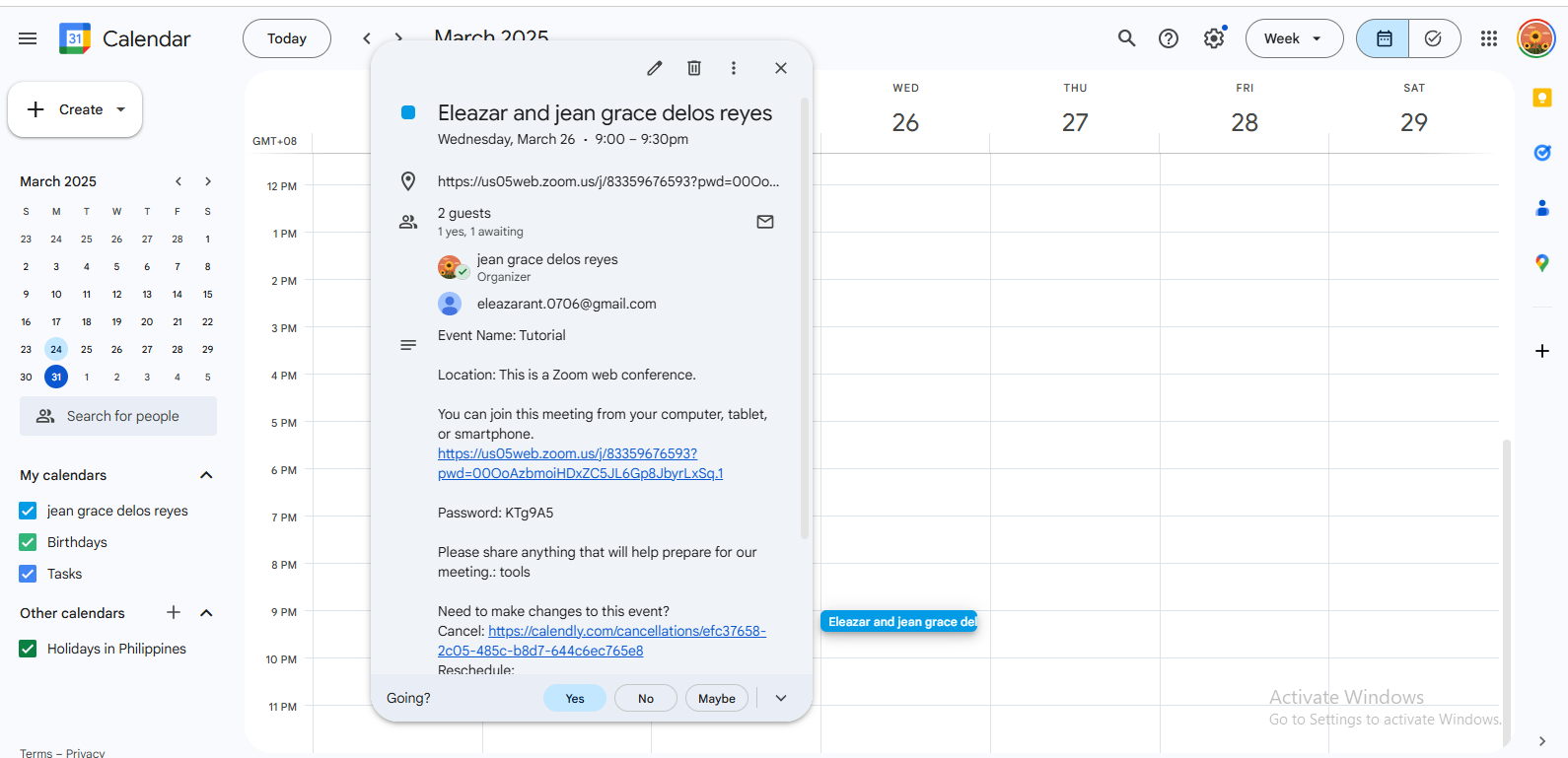Click the search magnifier icon
The width and height of the screenshot is (1568, 758).
click(x=1126, y=38)
